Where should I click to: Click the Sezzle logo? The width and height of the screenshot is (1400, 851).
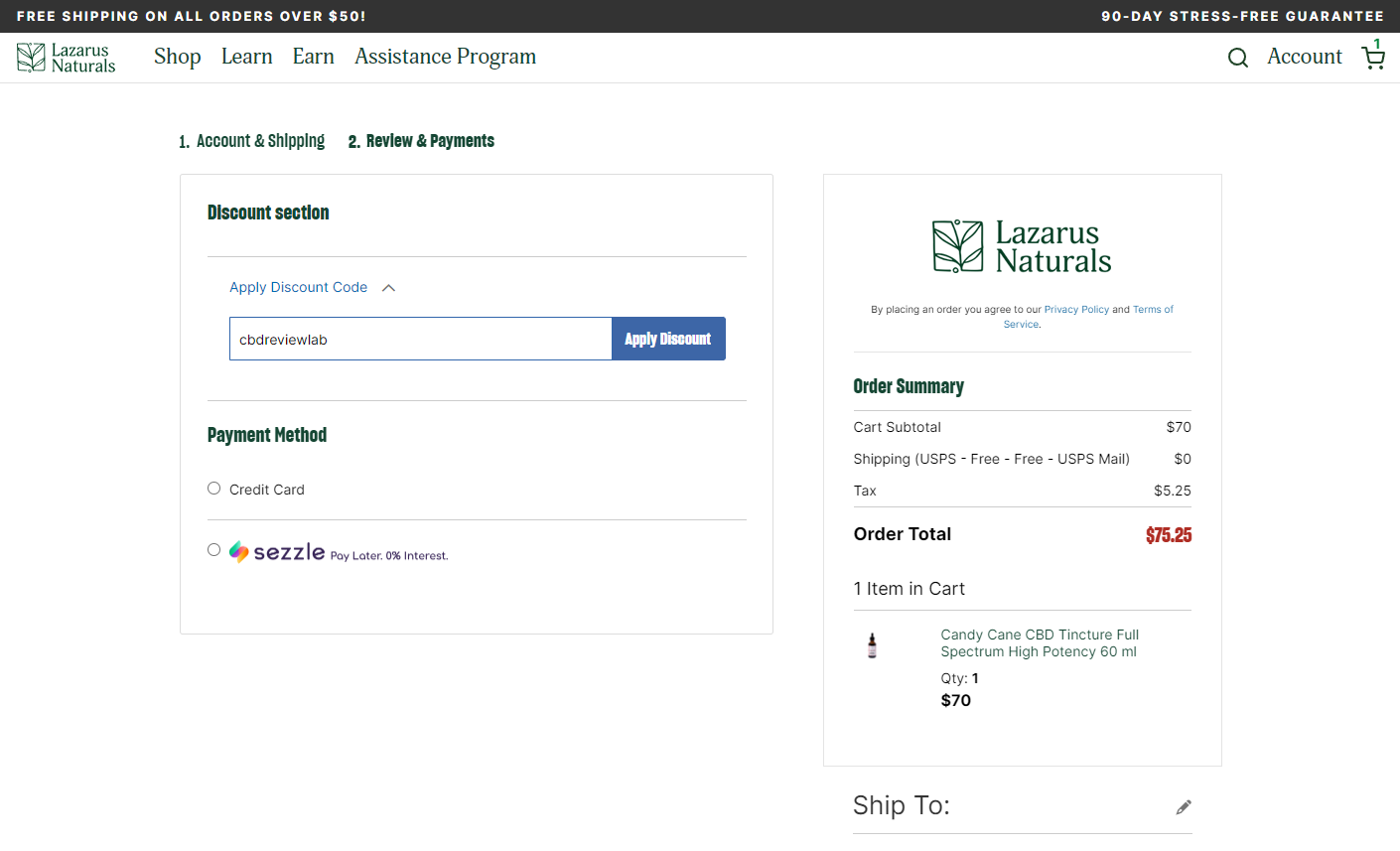(x=277, y=551)
